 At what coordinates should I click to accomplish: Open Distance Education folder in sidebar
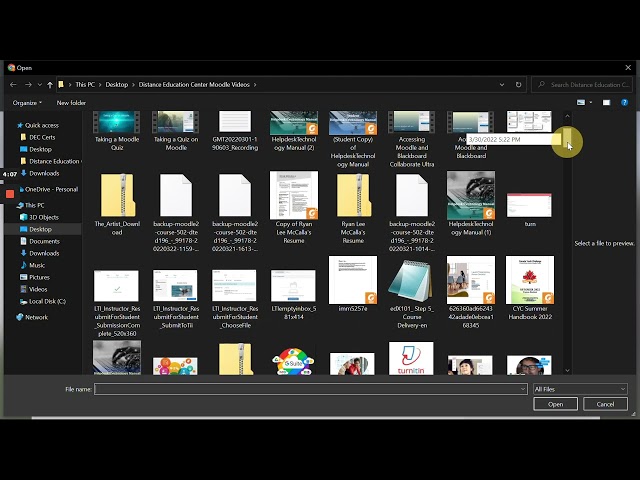click(x=52, y=161)
